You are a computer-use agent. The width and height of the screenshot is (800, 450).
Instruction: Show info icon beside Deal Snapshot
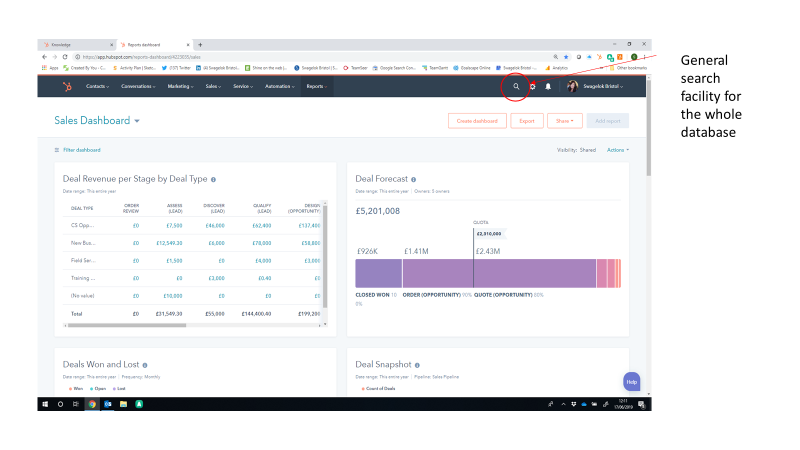[x=417, y=365]
